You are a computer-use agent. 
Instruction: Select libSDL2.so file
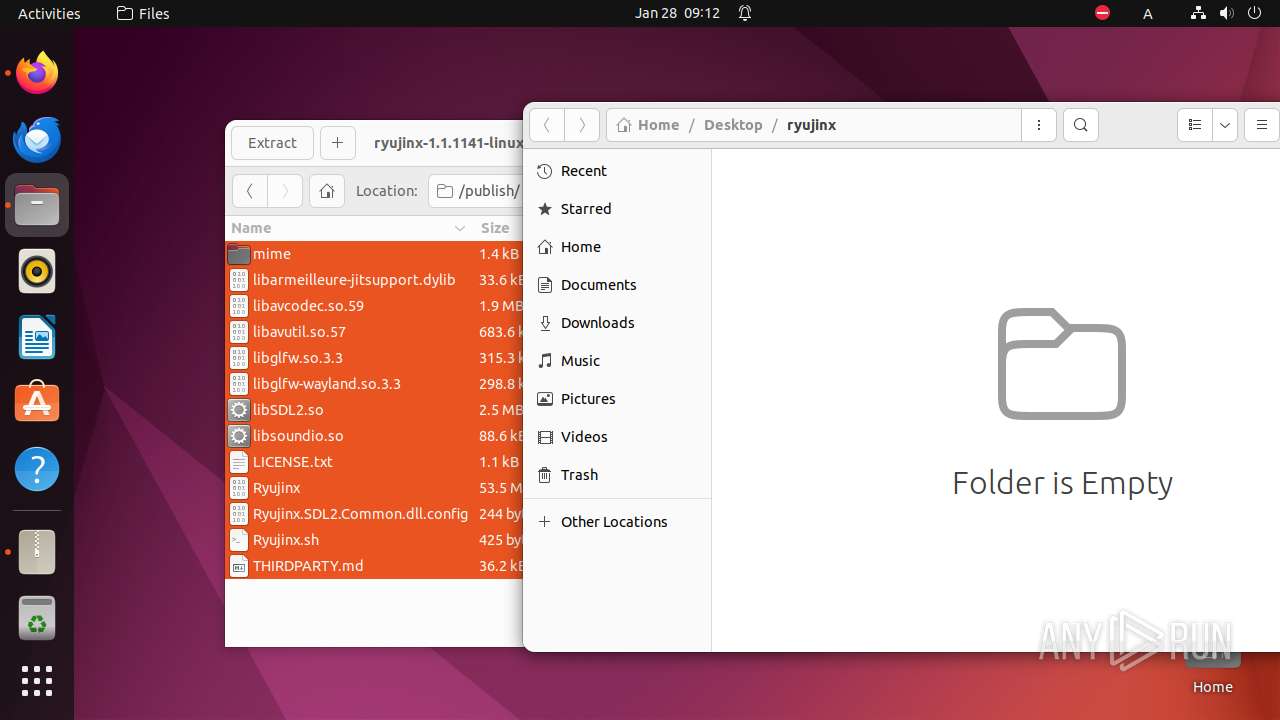[375, 410]
